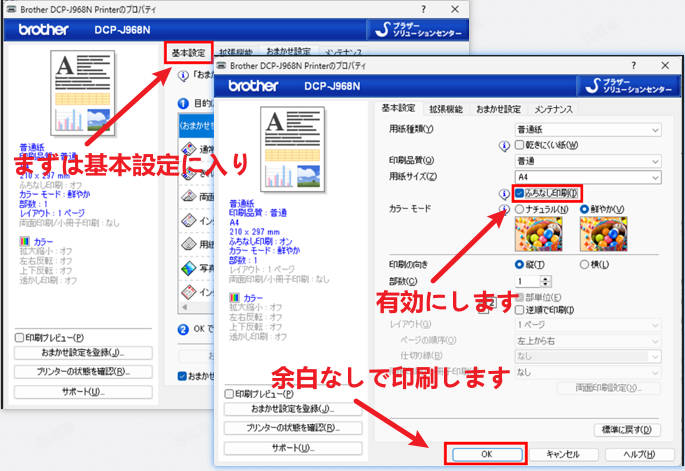Click the カラー rainbow icon in back window summary
This screenshot has width=685, height=471.
pos(24,241)
